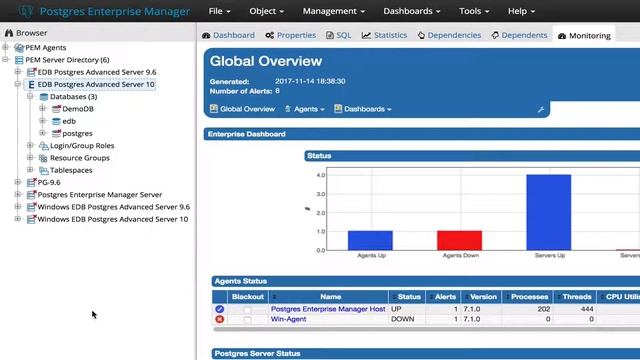The height and width of the screenshot is (360, 640).
Task: Click the red Agents Down bar
Action: pyautogui.click(x=459, y=240)
